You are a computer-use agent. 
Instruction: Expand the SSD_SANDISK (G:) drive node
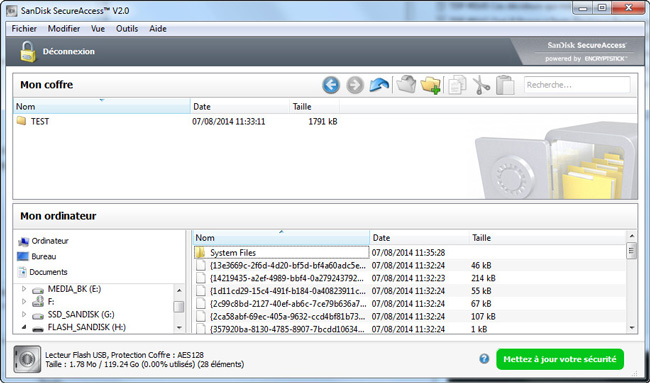point(24,314)
